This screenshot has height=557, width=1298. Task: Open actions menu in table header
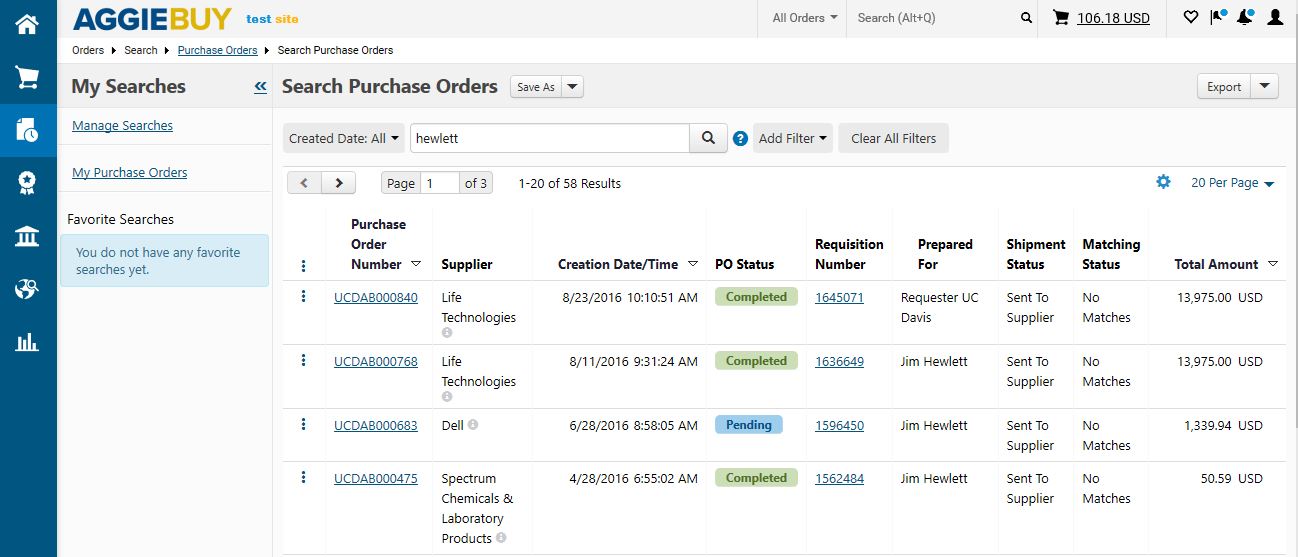pyautogui.click(x=303, y=266)
